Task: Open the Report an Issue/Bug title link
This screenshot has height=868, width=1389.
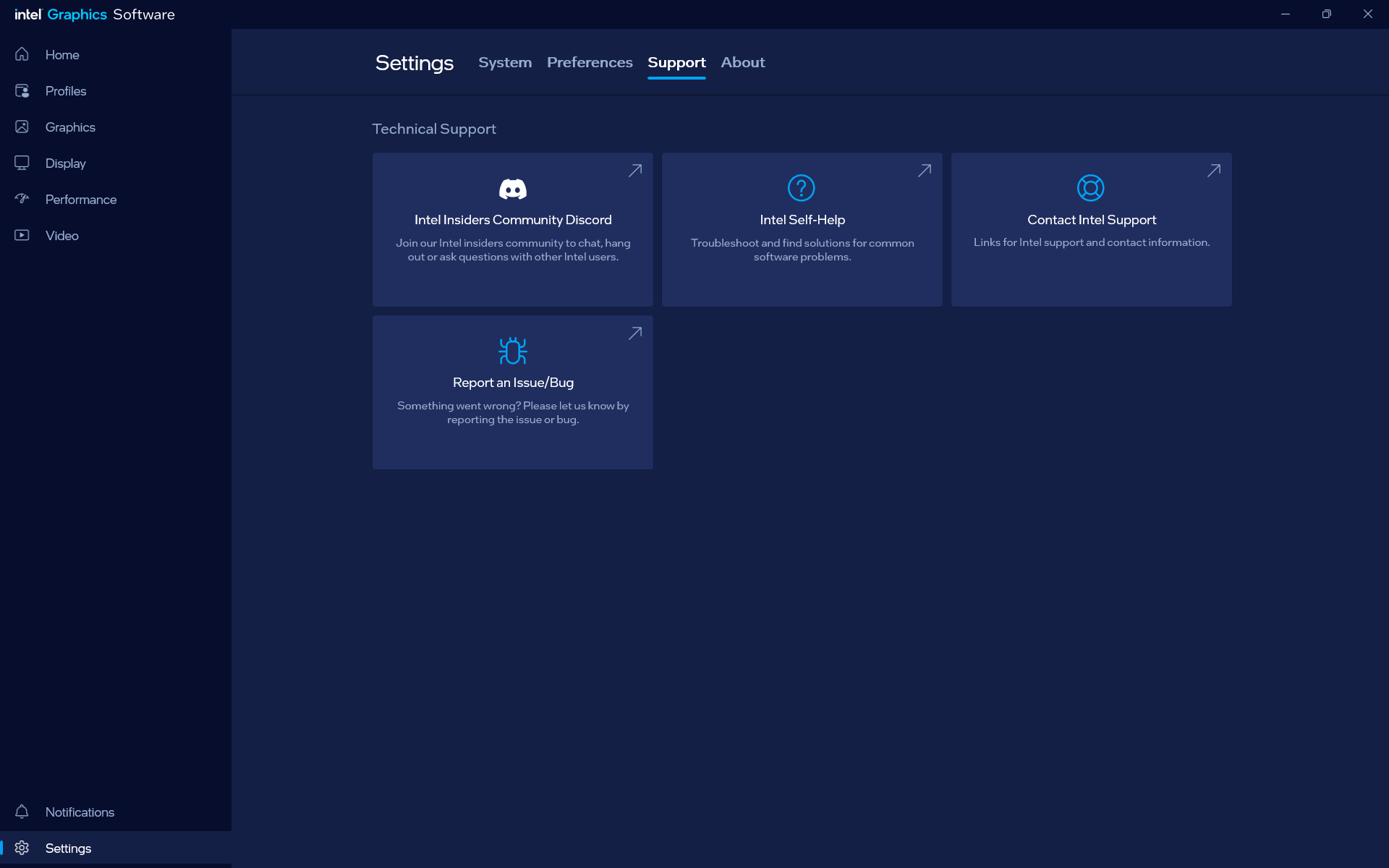Action: [513, 383]
